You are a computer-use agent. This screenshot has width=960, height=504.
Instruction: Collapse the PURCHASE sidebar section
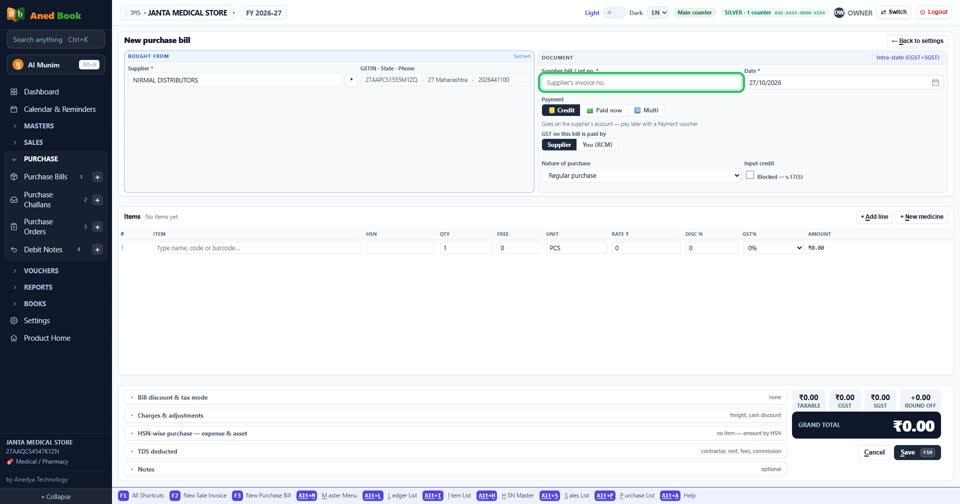pyautogui.click(x=41, y=159)
